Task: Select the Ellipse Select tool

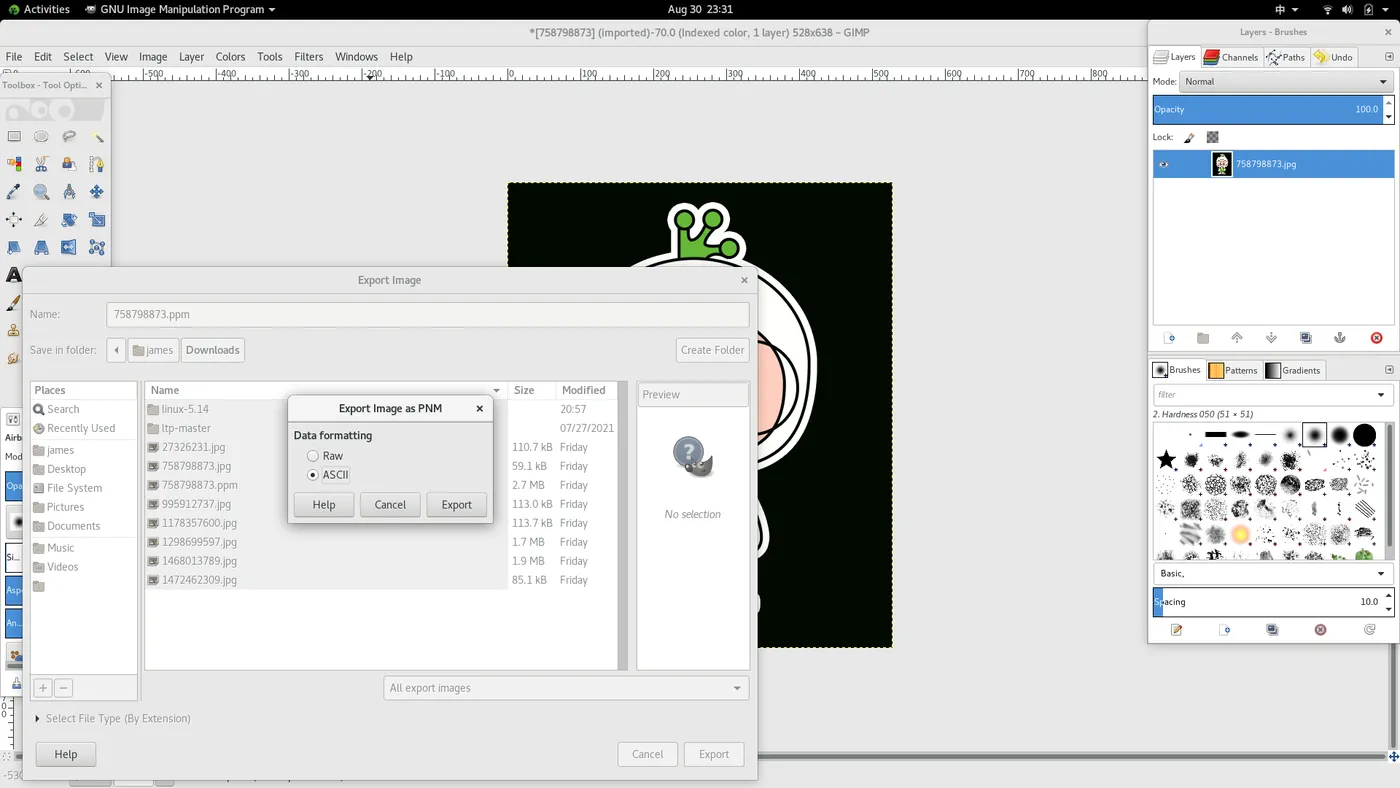Action: coord(41,137)
